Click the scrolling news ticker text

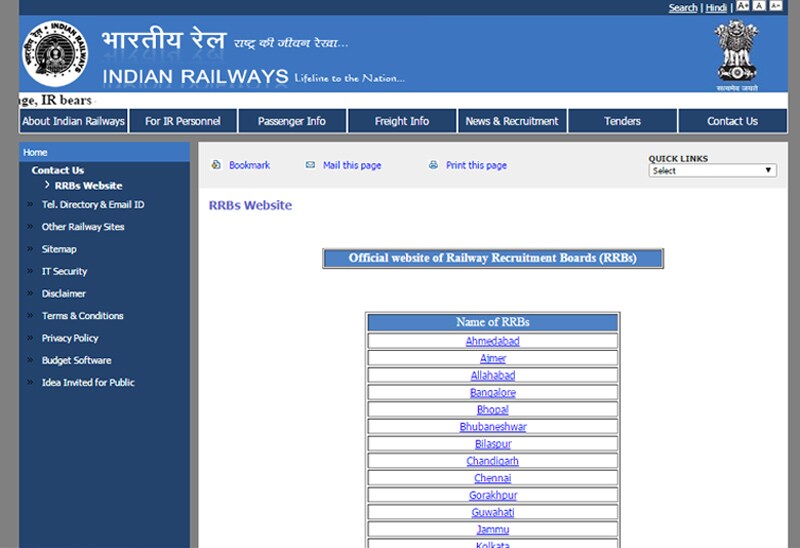pyautogui.click(x=55, y=100)
